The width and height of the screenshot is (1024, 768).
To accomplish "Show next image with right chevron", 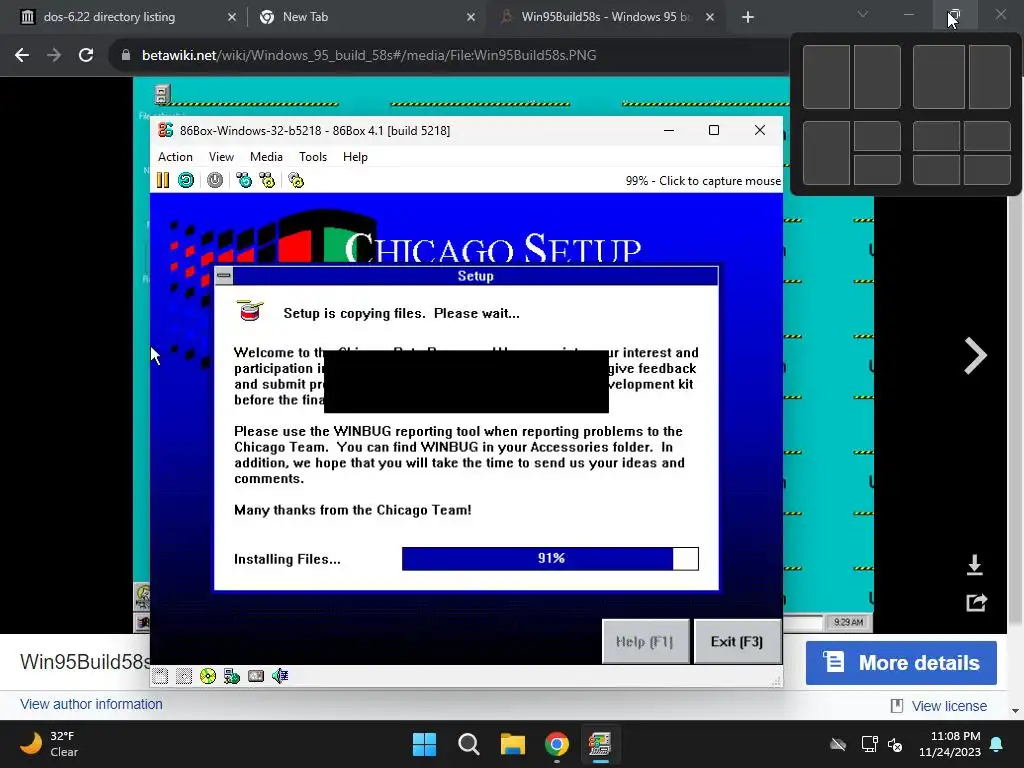I will coord(975,356).
